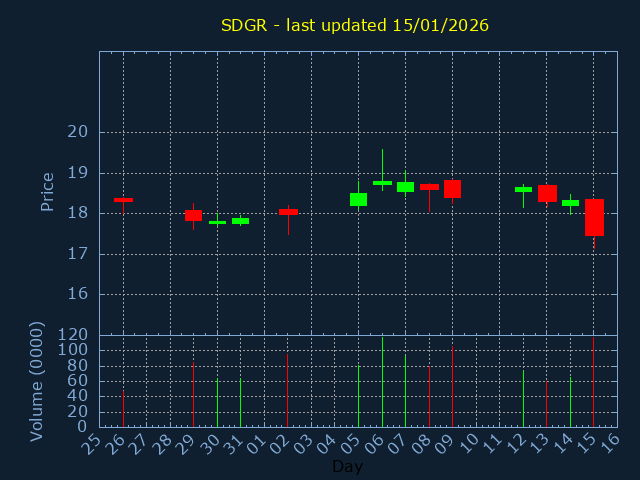The width and height of the screenshot is (640, 480).
Task: Click the Day label below the x-axis
Action: 347,466
